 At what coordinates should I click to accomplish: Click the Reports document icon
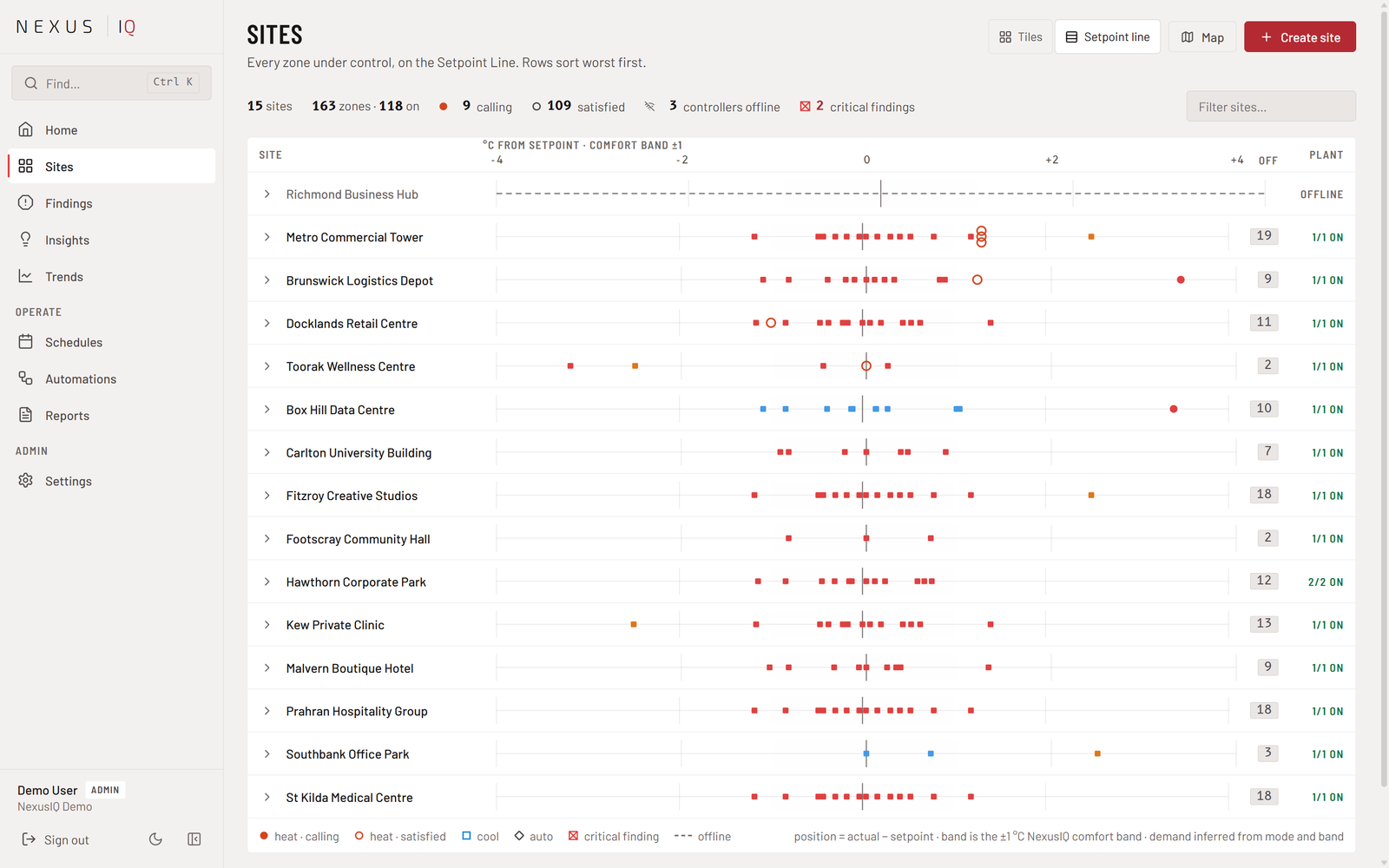(26, 415)
